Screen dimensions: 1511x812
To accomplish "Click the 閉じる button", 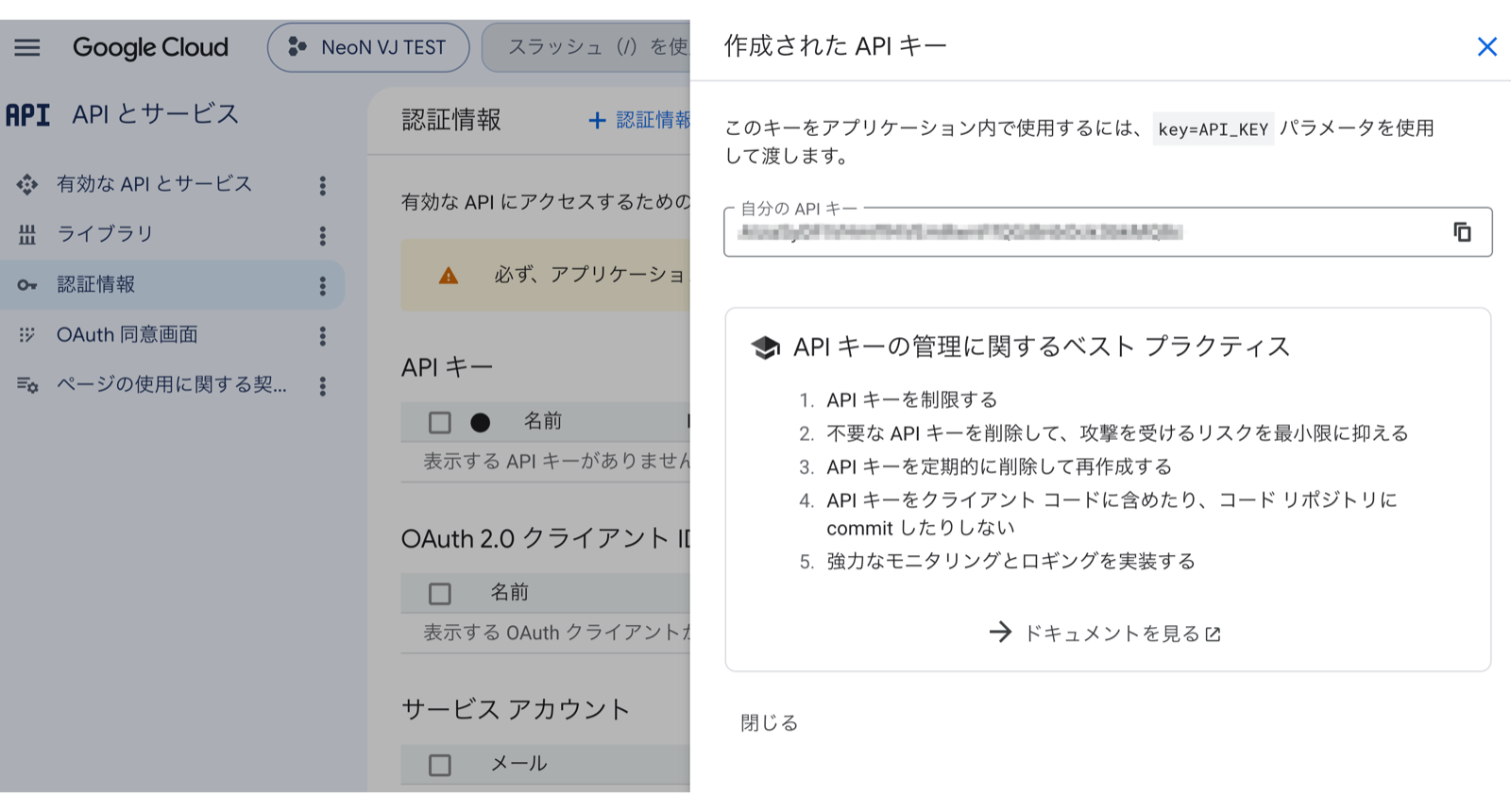I will point(770,722).
